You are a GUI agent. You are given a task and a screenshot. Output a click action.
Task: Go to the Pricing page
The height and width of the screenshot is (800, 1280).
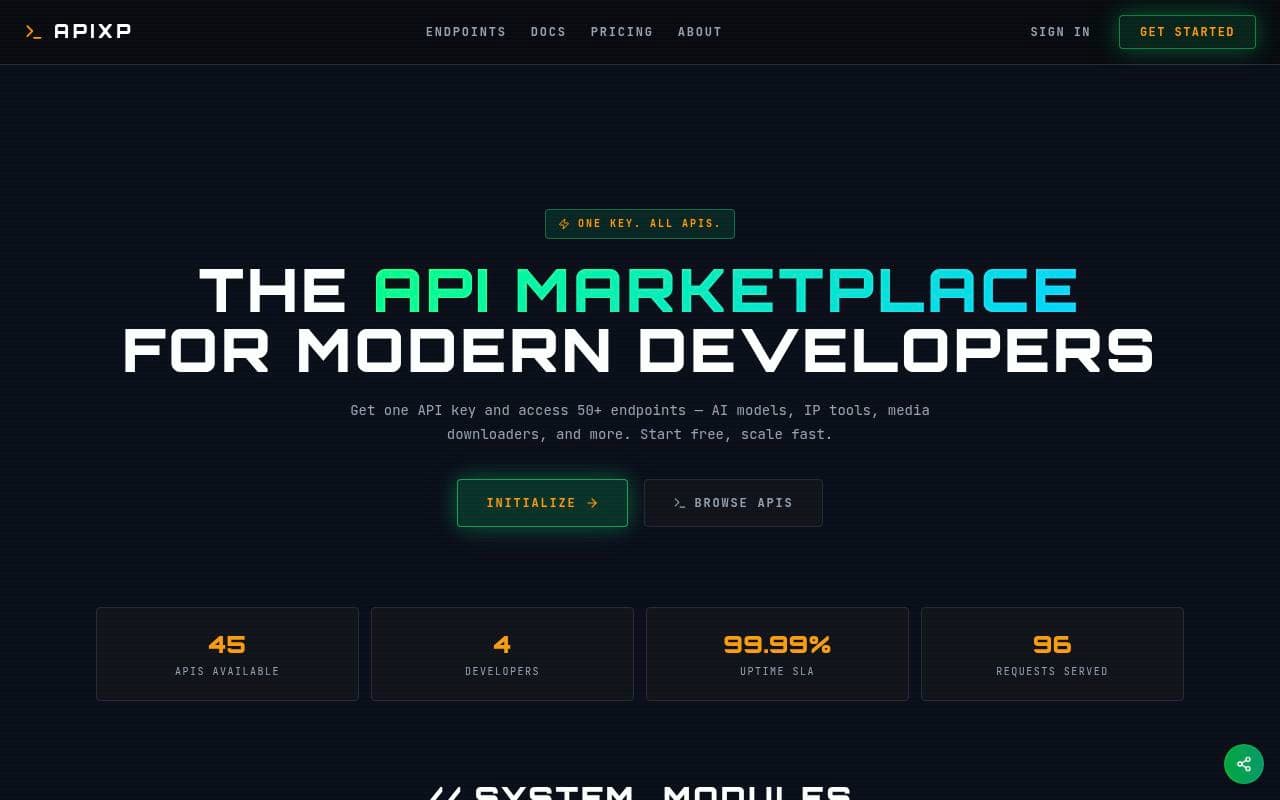622,32
